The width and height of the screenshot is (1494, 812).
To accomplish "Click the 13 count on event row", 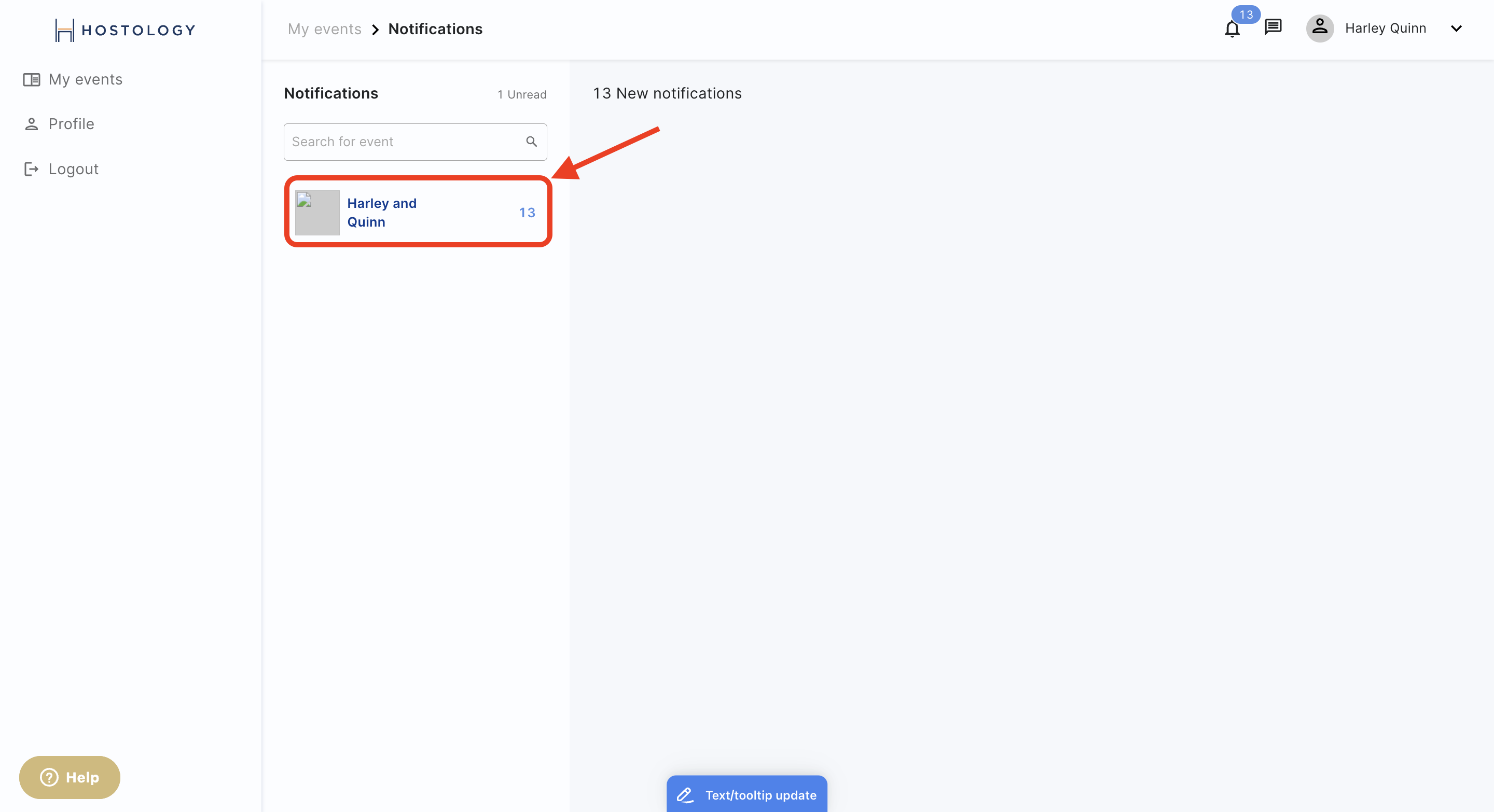I will tap(527, 213).
